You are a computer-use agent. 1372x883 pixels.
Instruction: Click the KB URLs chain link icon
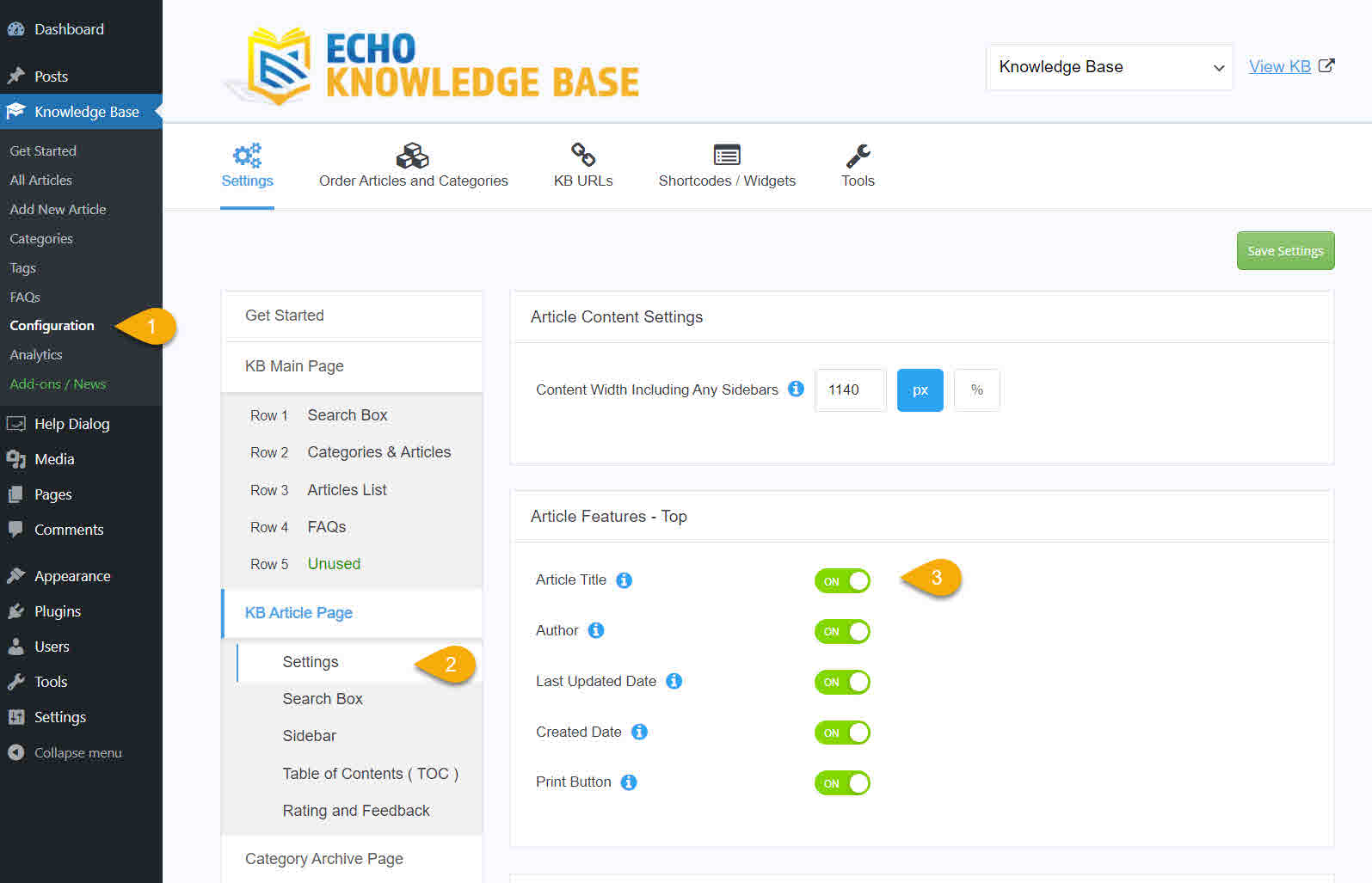coord(583,155)
